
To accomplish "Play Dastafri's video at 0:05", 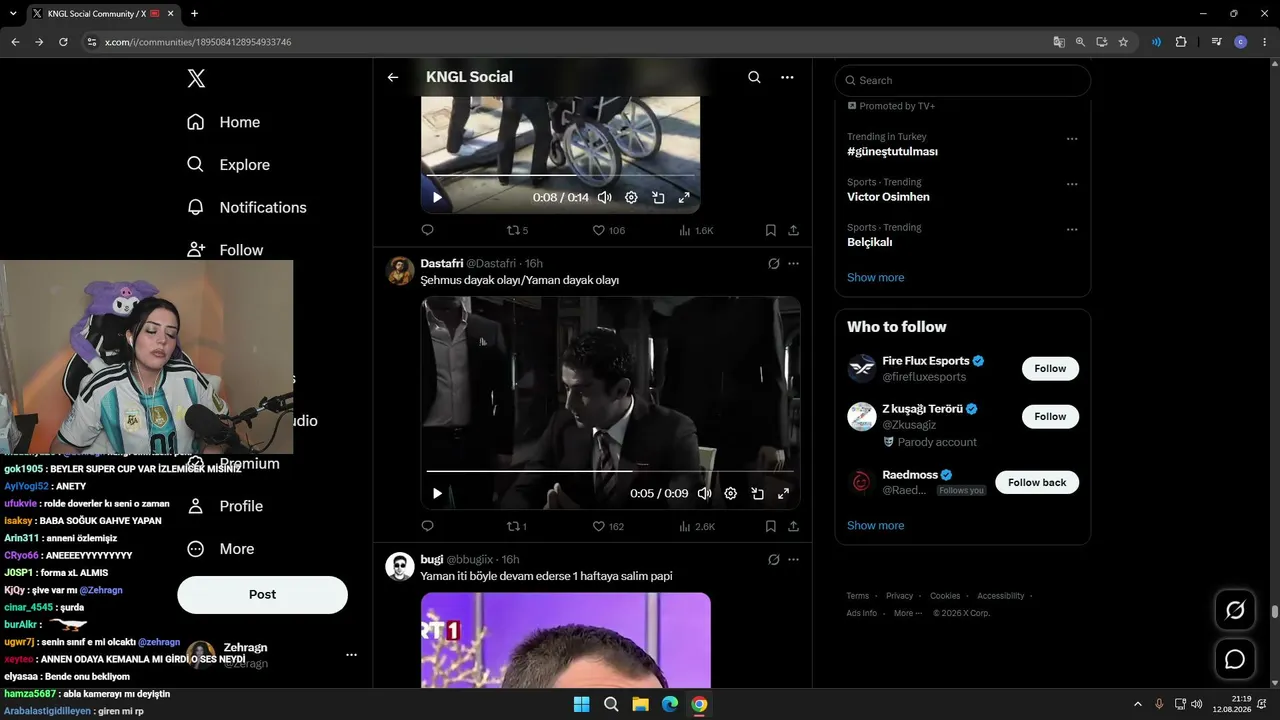I will click(437, 493).
